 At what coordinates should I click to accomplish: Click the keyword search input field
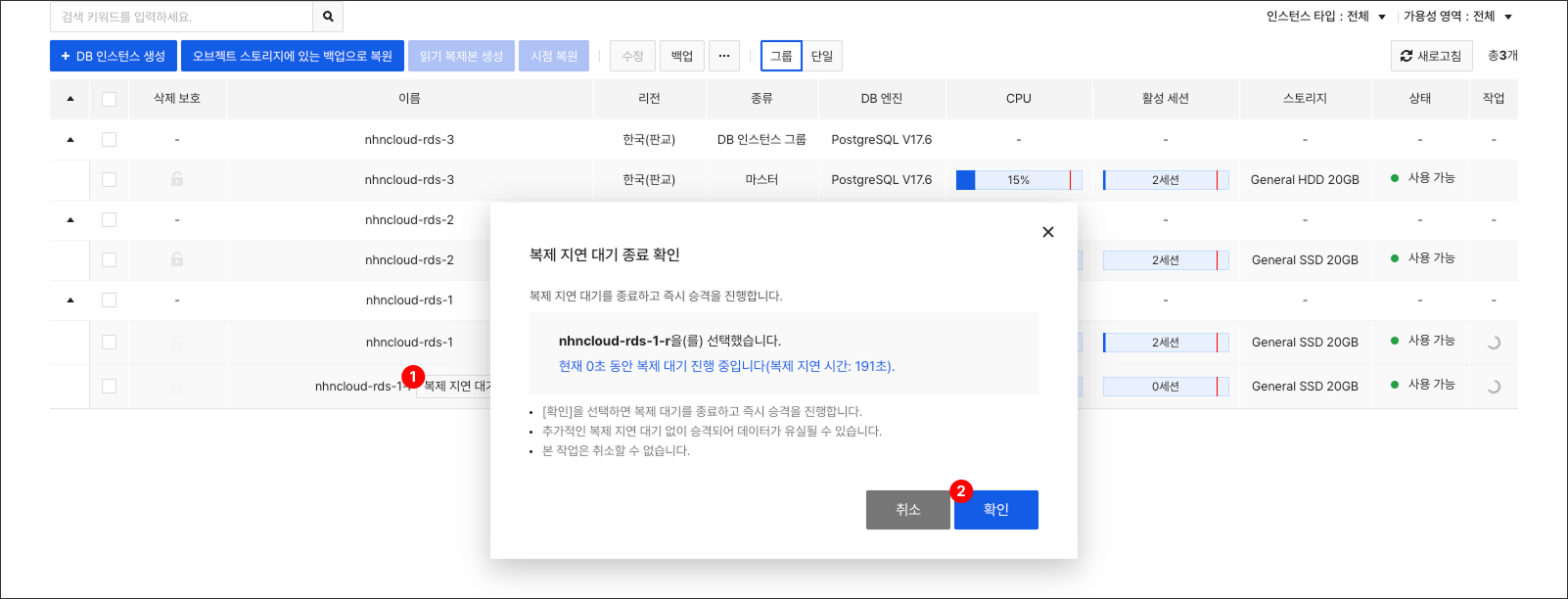click(181, 17)
